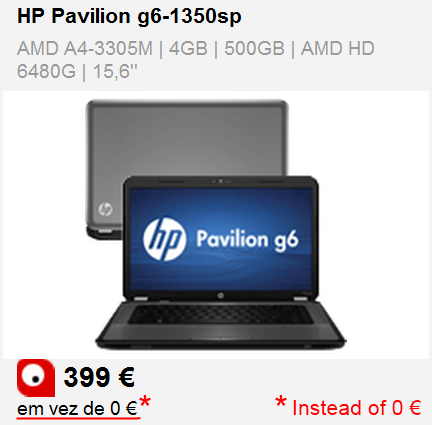
Task: Click the laptop keyboard in product photo
Action: coord(220,315)
